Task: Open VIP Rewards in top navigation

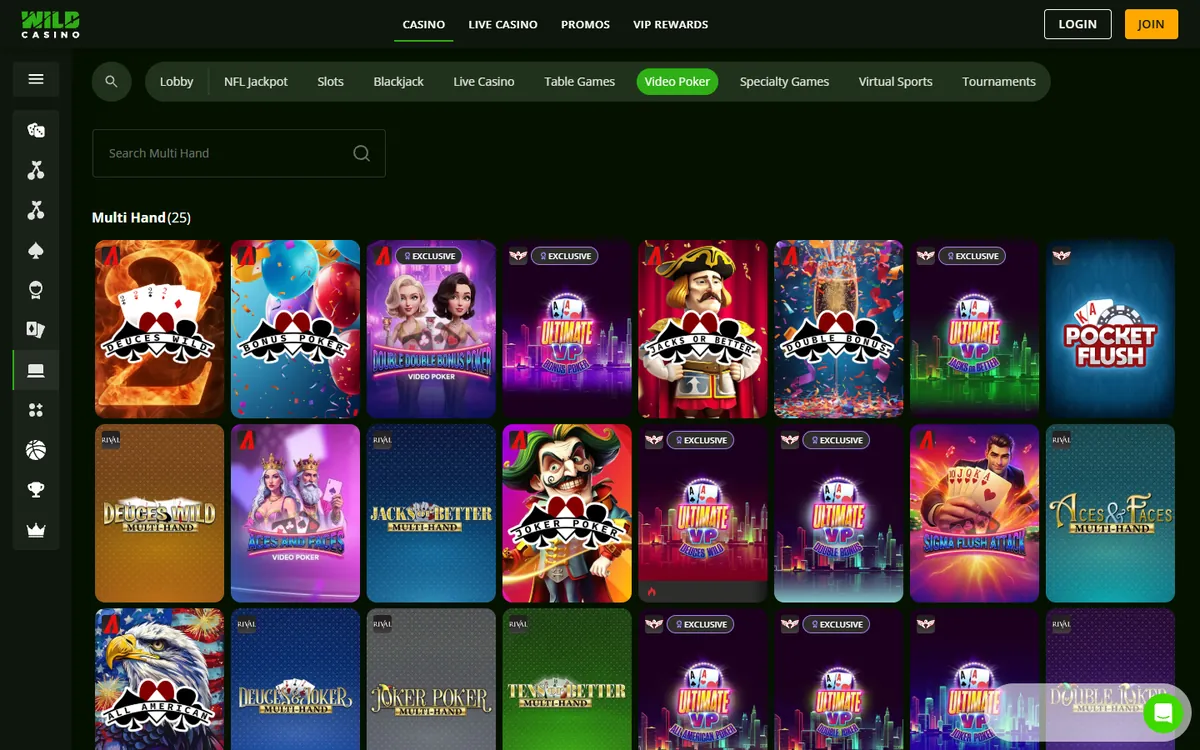Action: click(671, 24)
